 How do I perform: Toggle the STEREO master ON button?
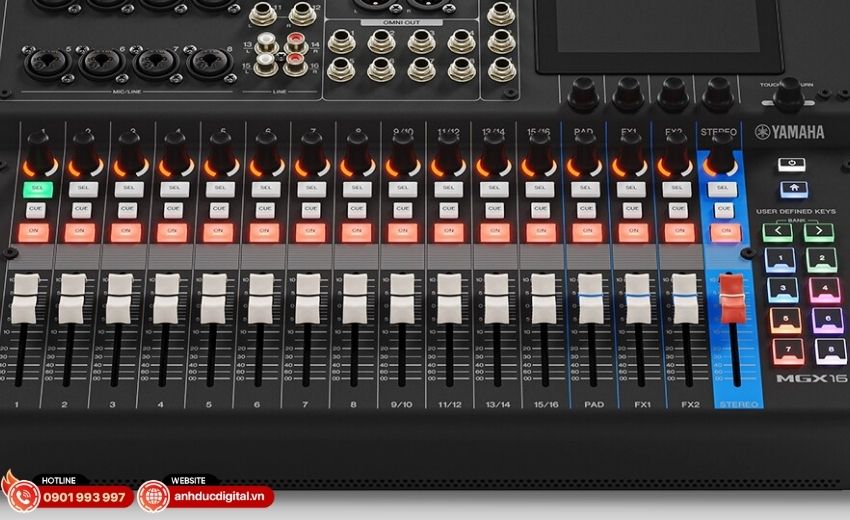pos(725,232)
